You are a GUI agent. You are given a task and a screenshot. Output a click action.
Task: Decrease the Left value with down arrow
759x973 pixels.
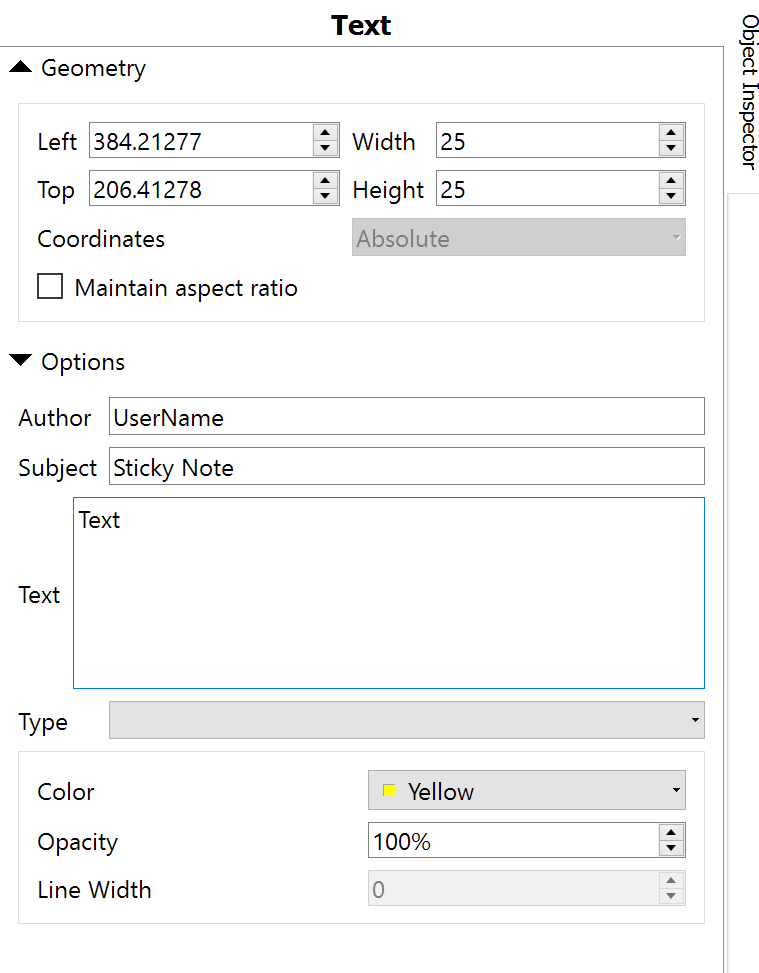[x=325, y=148]
